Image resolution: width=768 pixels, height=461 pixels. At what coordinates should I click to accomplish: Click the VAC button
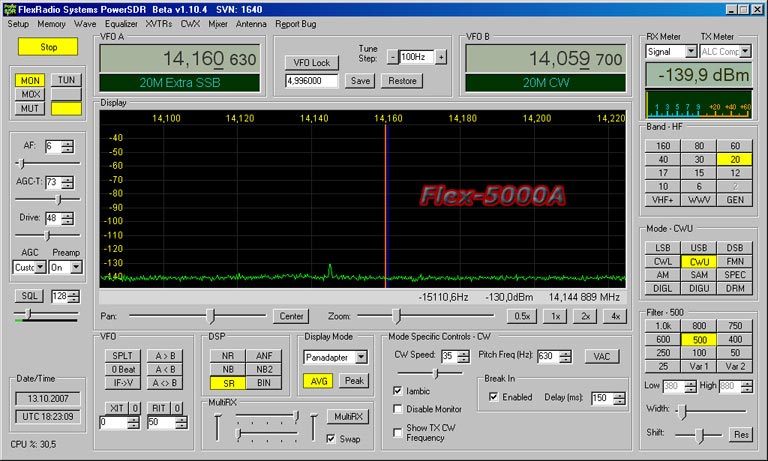tap(602, 357)
